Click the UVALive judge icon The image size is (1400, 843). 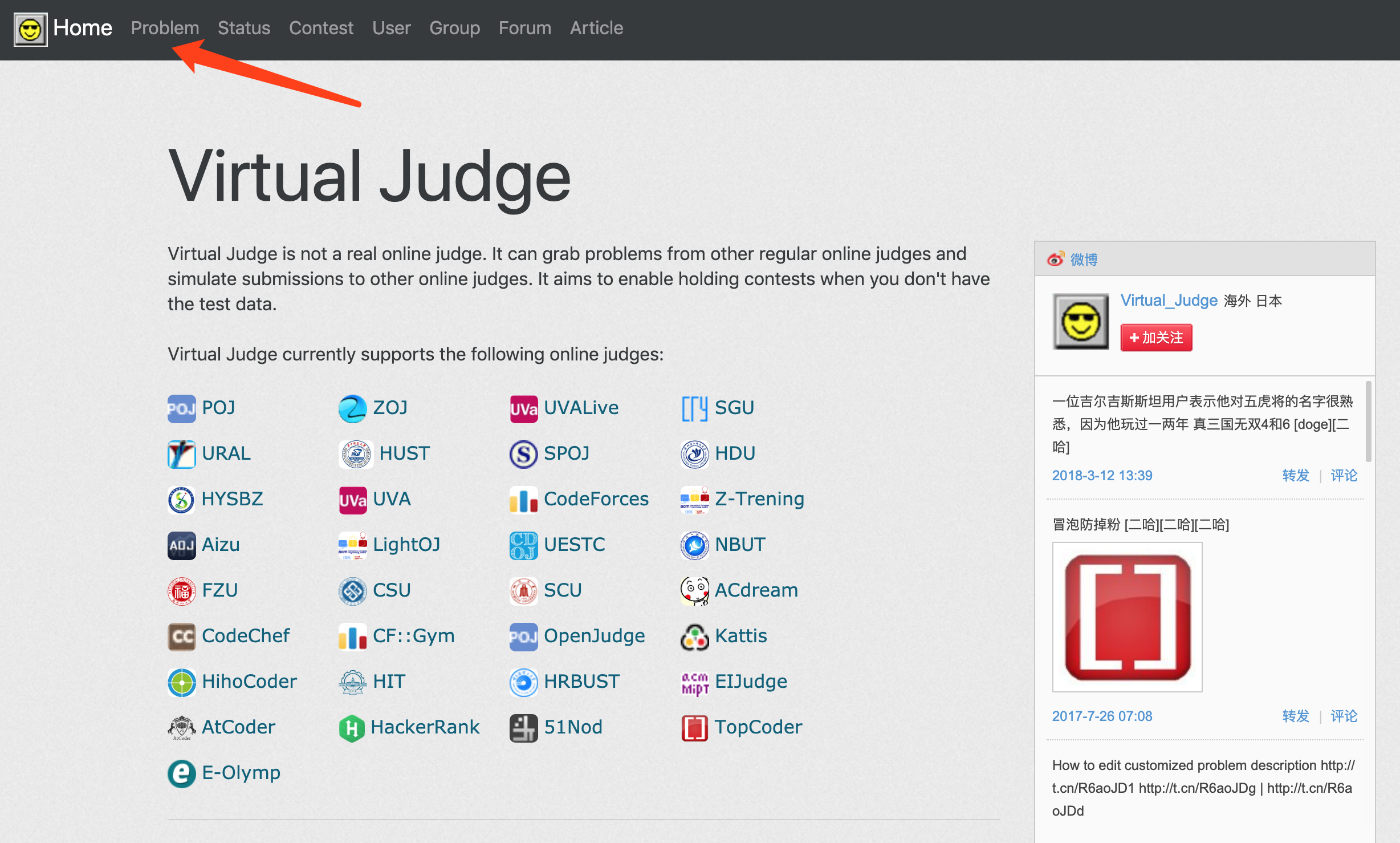(524, 408)
